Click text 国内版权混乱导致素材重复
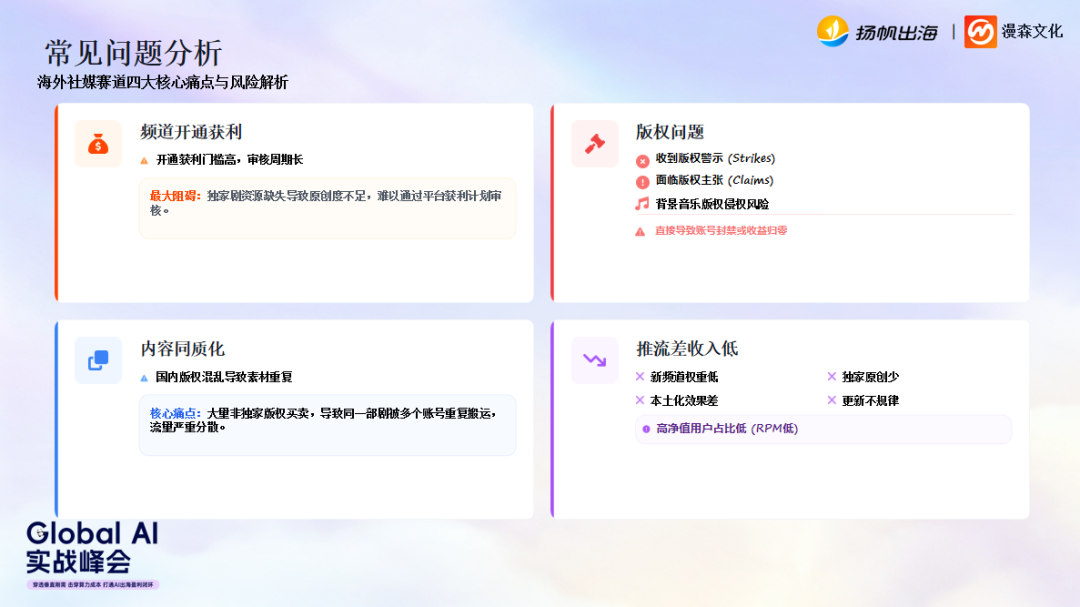 pyautogui.click(x=224, y=377)
